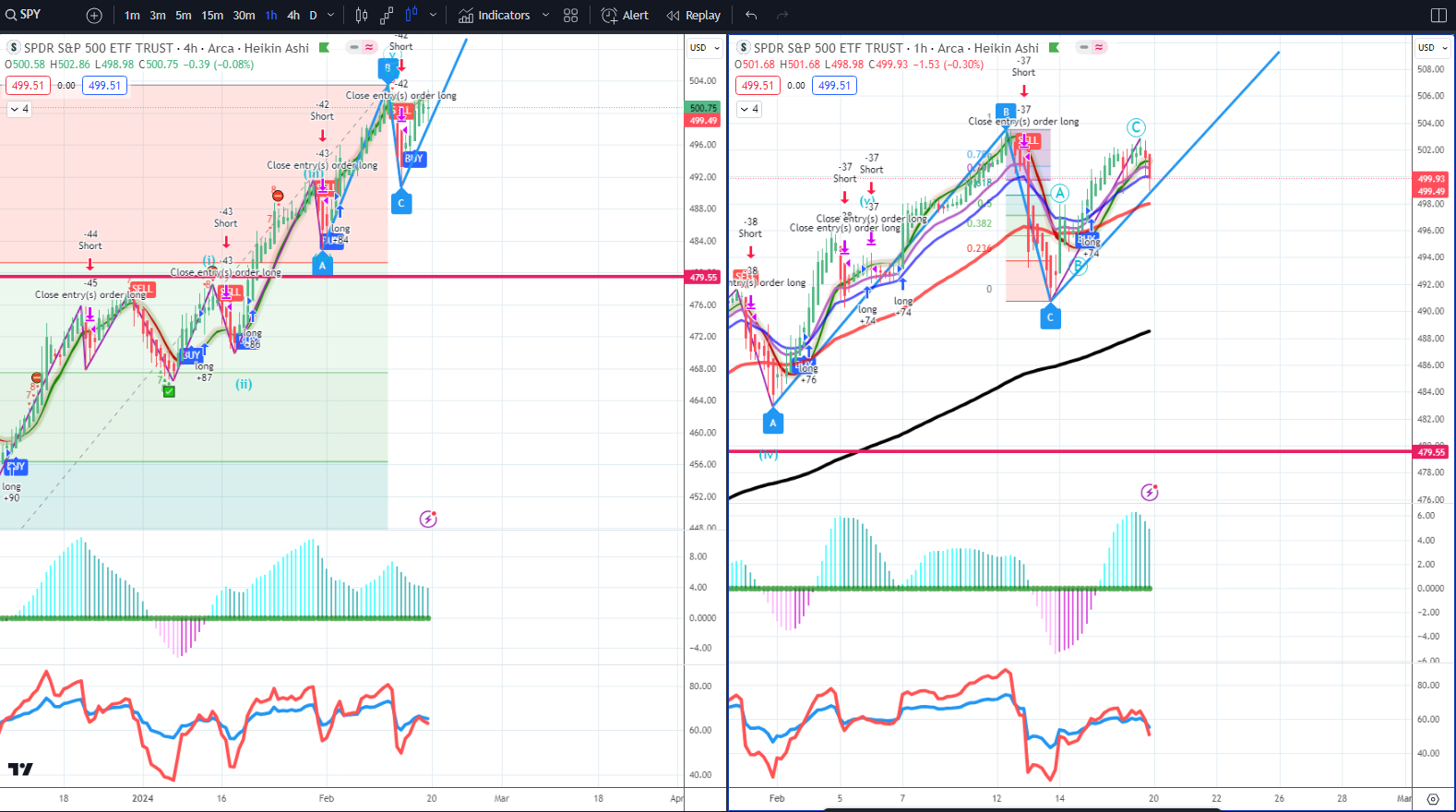Screen dimensions: 1456x812
Task: Select the blue A wave label on the 1h chart
Action: [773, 423]
